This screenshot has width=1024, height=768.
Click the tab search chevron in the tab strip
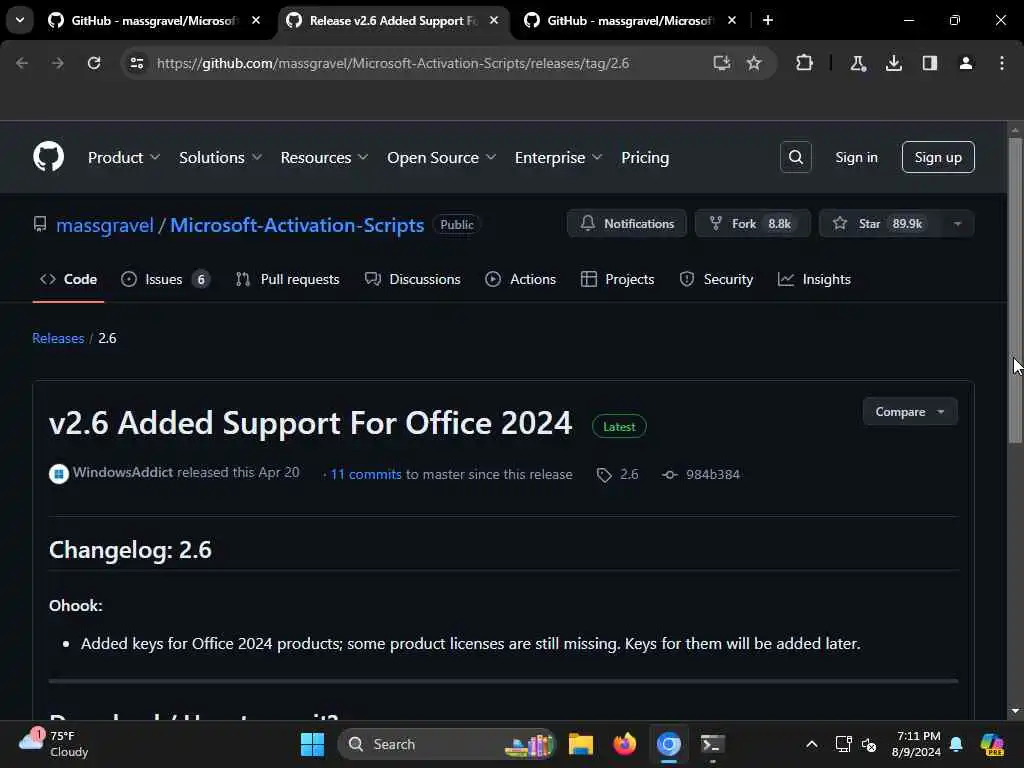(x=20, y=20)
